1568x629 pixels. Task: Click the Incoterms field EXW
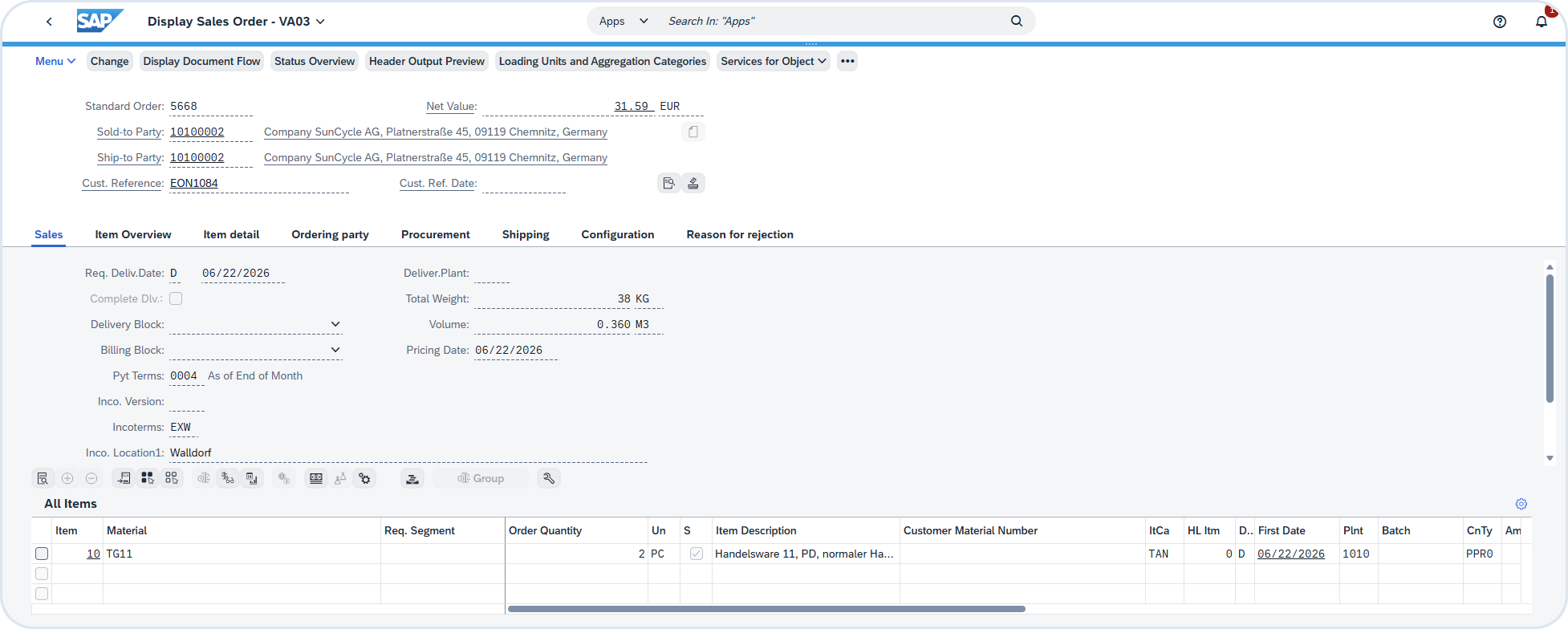tap(184, 427)
